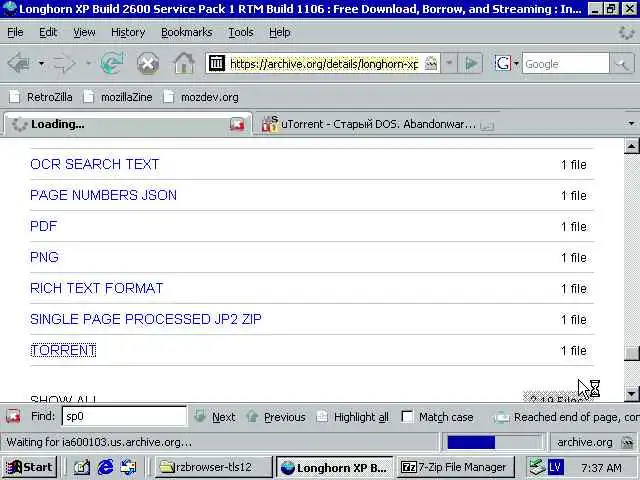Open the Windows Start button

[29, 467]
